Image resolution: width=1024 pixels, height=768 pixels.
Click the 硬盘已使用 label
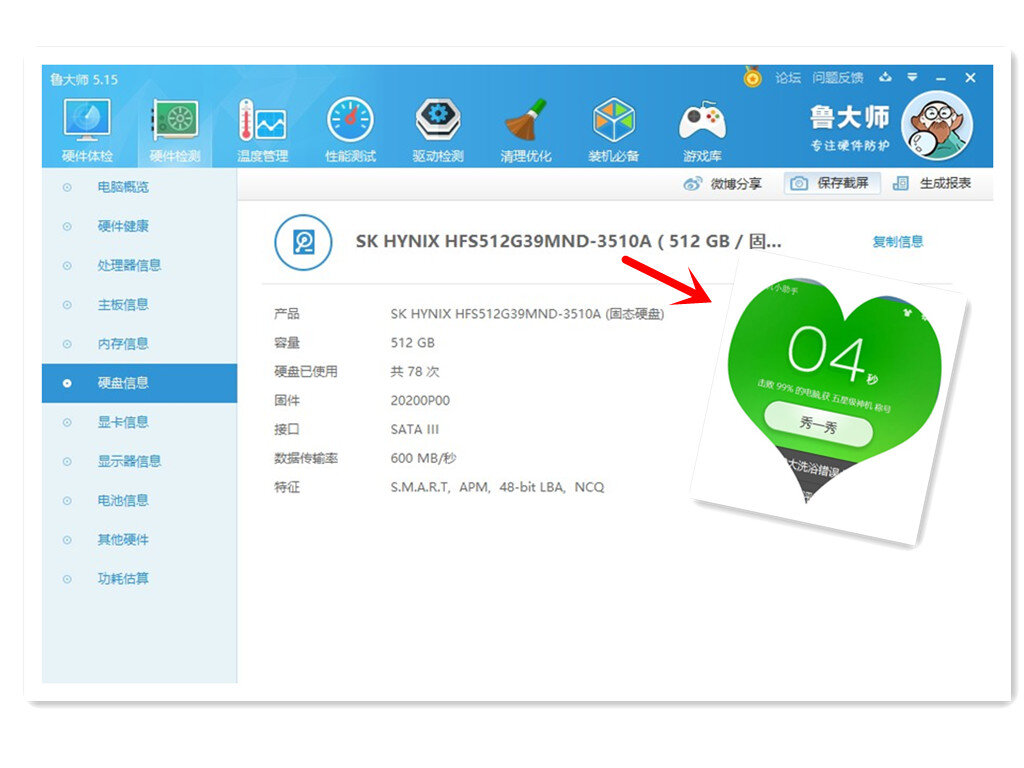click(306, 372)
